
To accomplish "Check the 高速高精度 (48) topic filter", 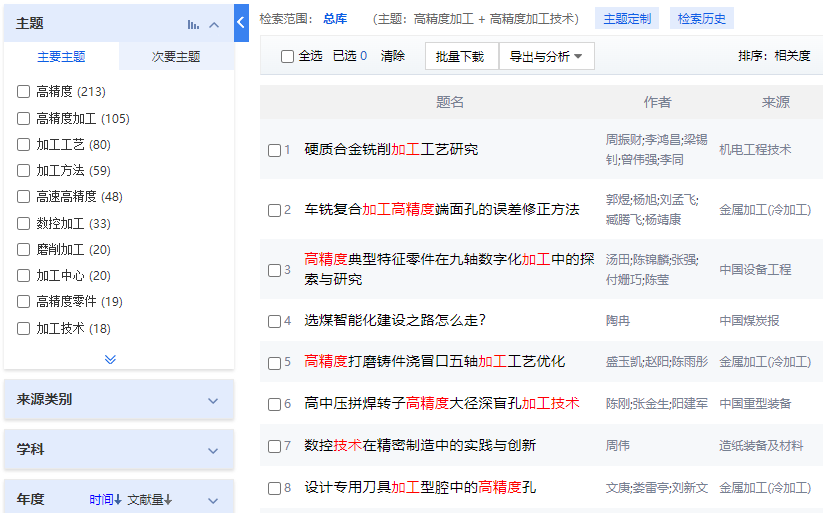I will click(24, 197).
